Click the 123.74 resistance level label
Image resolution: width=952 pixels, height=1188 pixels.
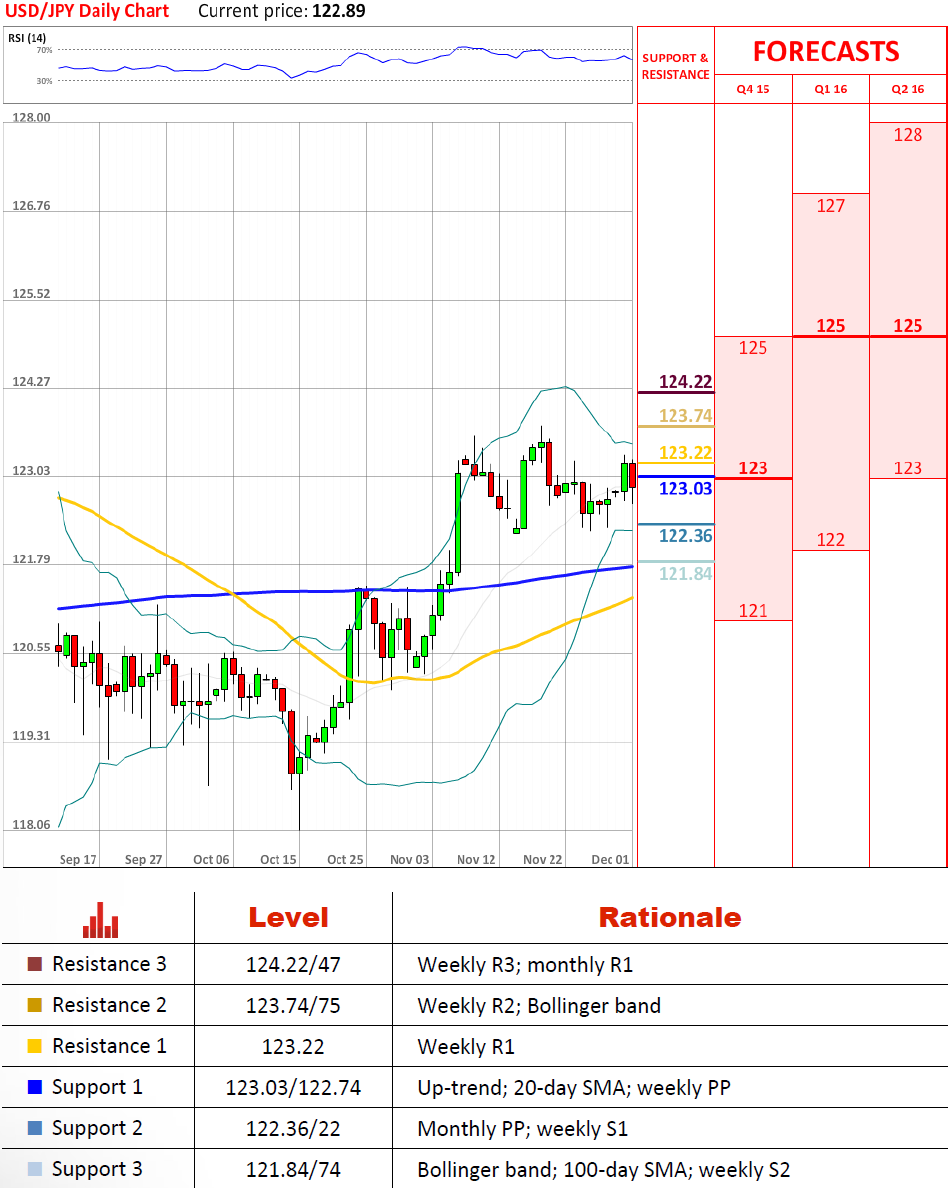(x=685, y=416)
